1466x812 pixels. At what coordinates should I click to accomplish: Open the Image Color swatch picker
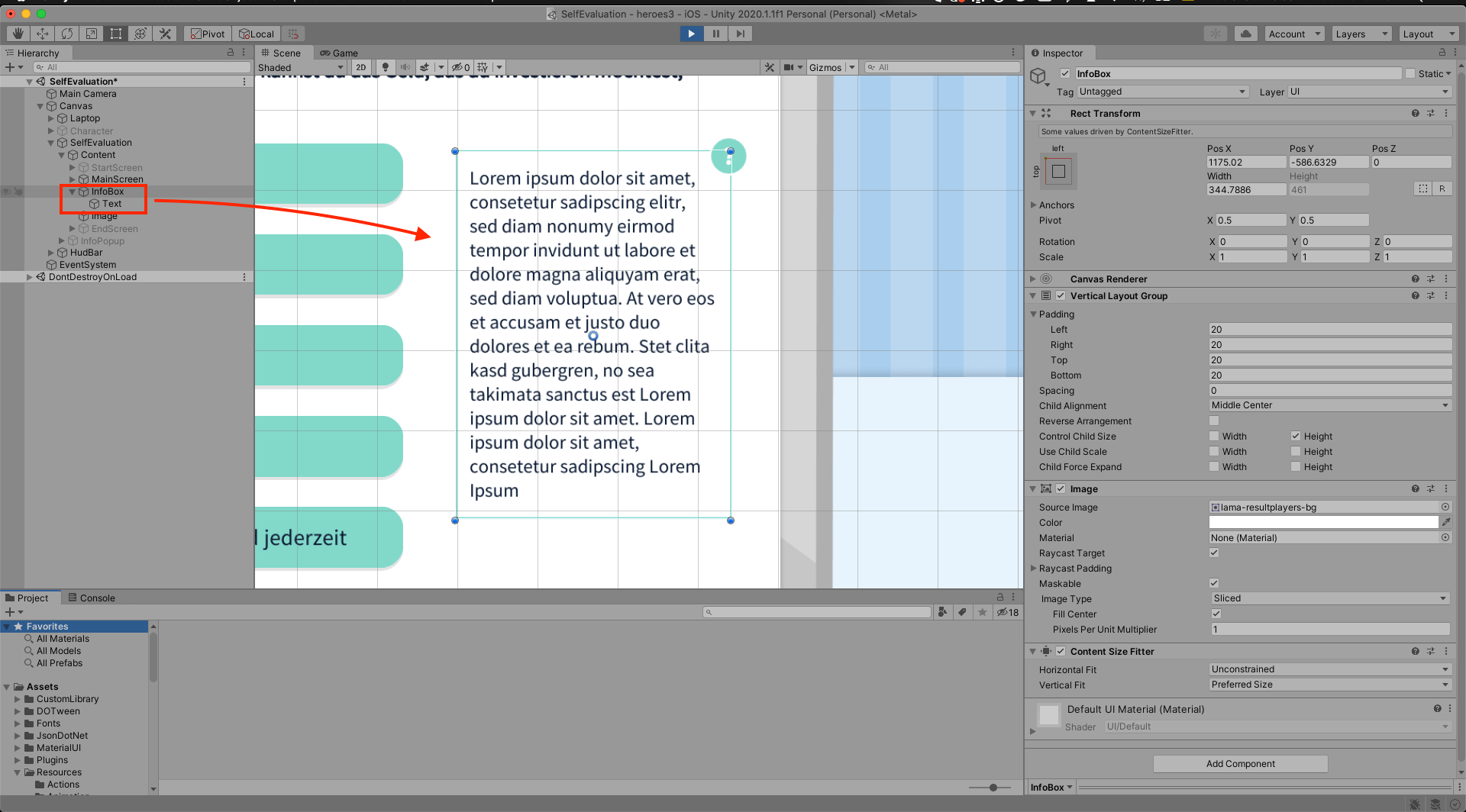tap(1323, 522)
